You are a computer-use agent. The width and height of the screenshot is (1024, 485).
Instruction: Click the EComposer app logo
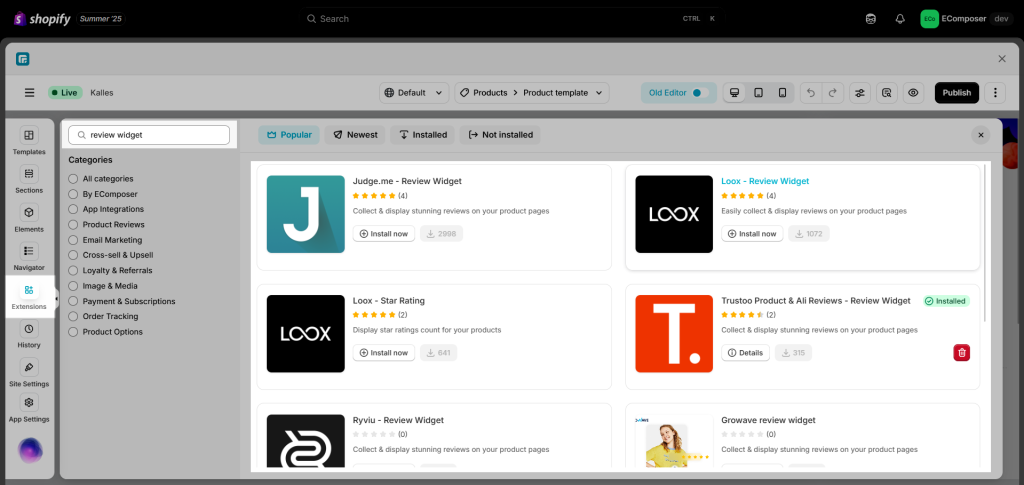point(23,59)
